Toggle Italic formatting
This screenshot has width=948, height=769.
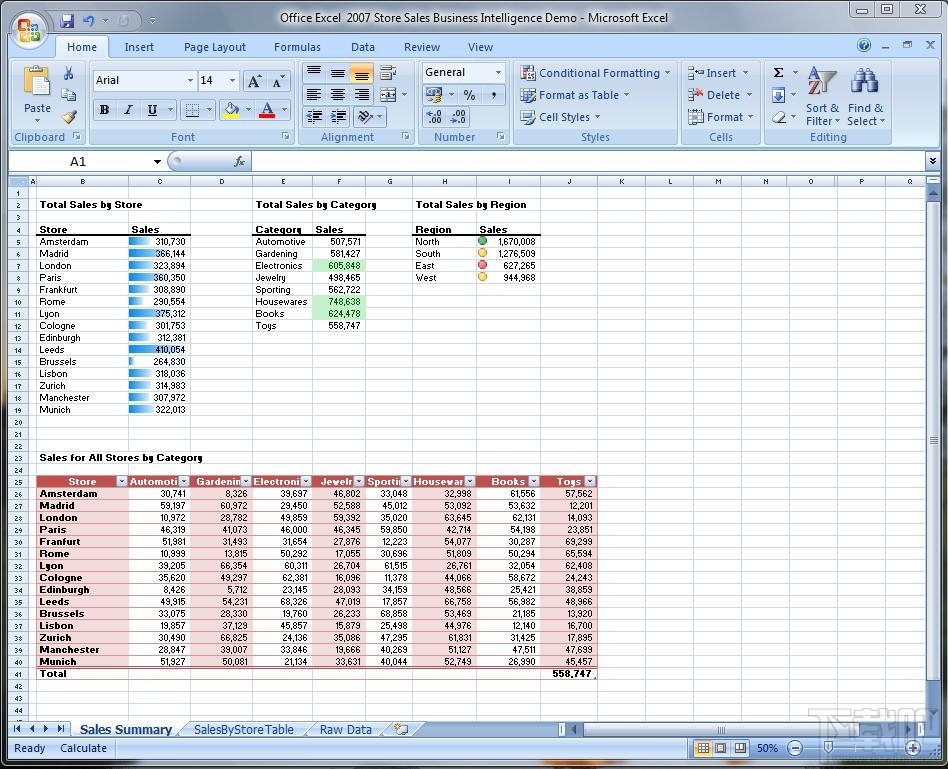128,109
